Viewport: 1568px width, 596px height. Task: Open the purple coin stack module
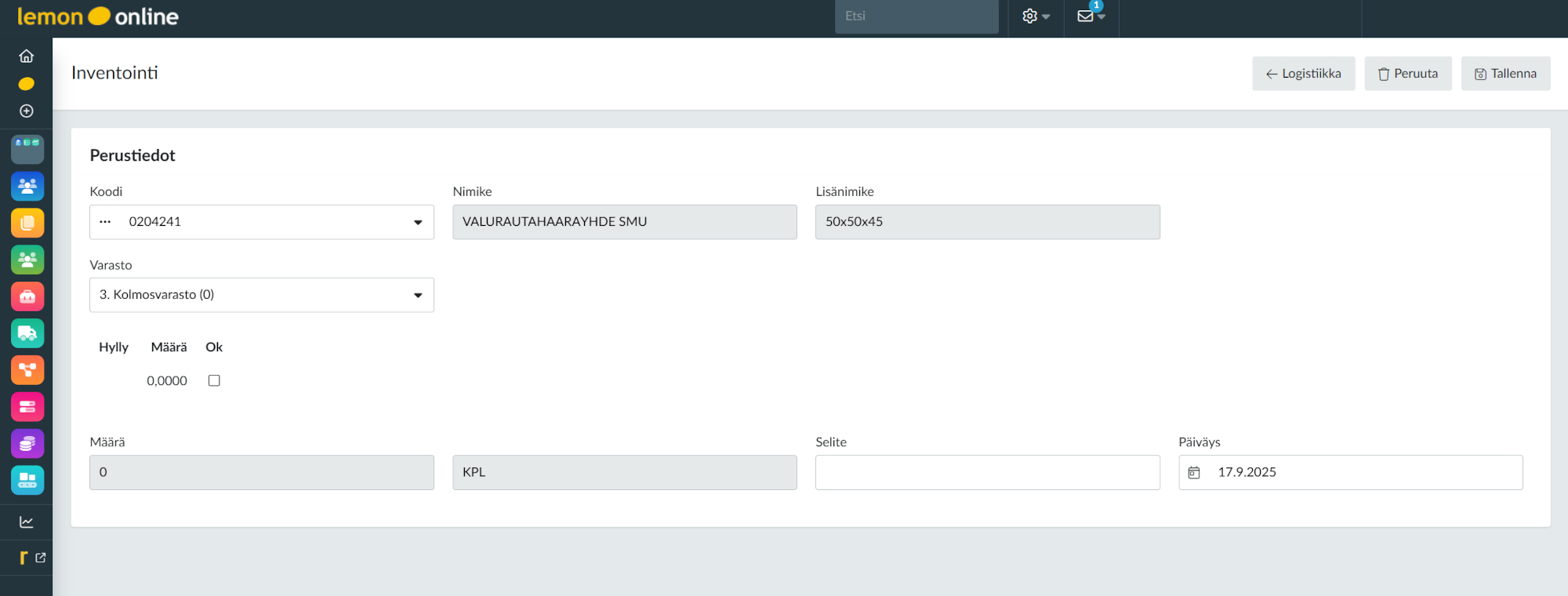tap(27, 444)
